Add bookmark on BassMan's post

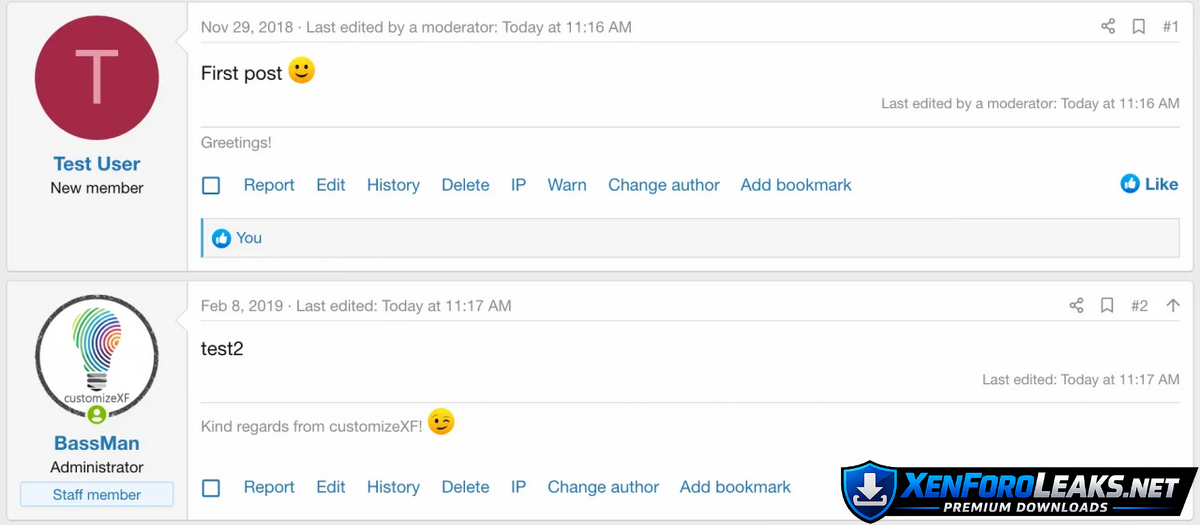click(735, 487)
